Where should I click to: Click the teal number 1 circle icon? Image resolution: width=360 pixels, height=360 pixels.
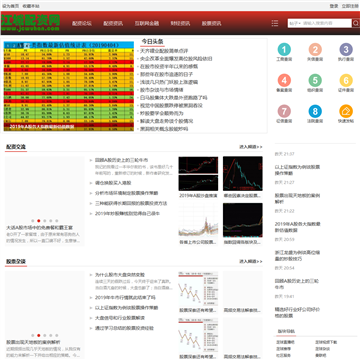[284, 50]
